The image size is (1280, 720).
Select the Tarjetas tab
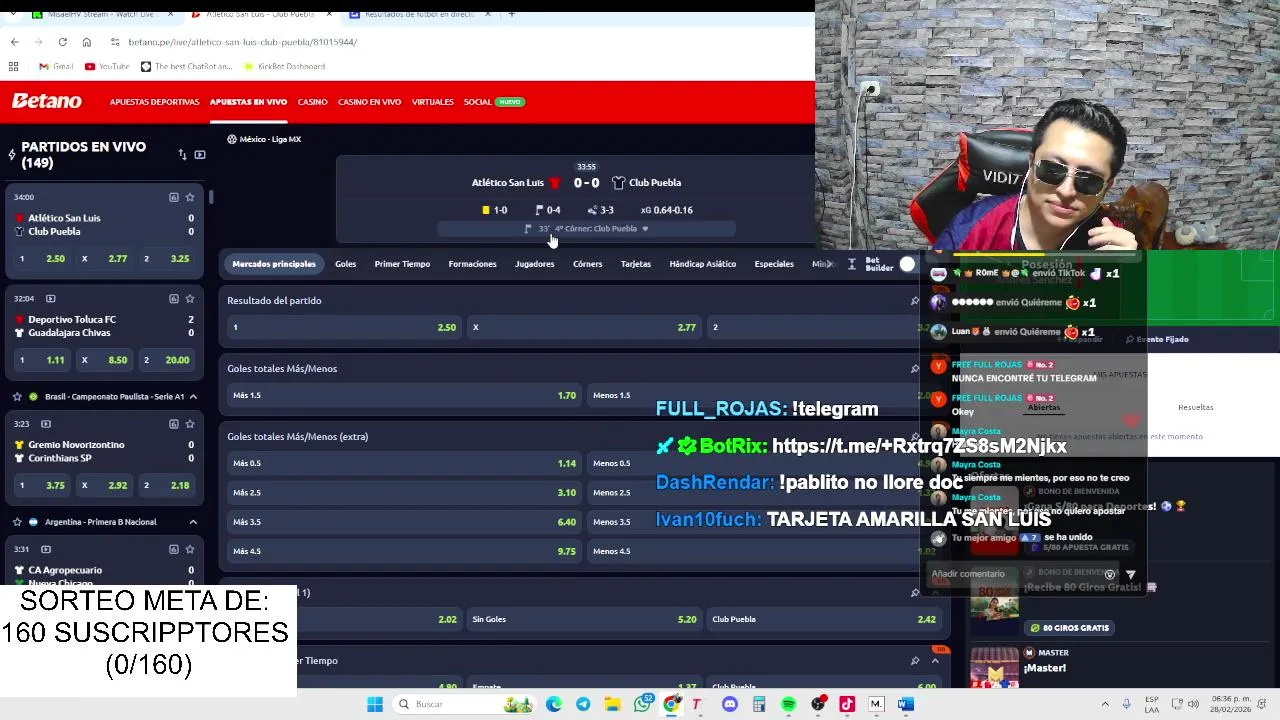(x=635, y=264)
